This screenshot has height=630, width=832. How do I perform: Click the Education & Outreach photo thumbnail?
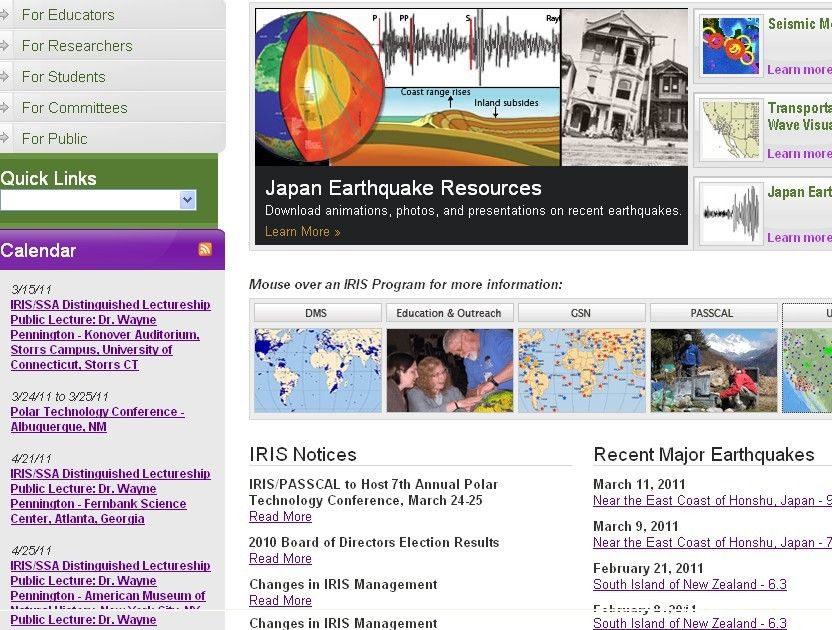coord(449,370)
